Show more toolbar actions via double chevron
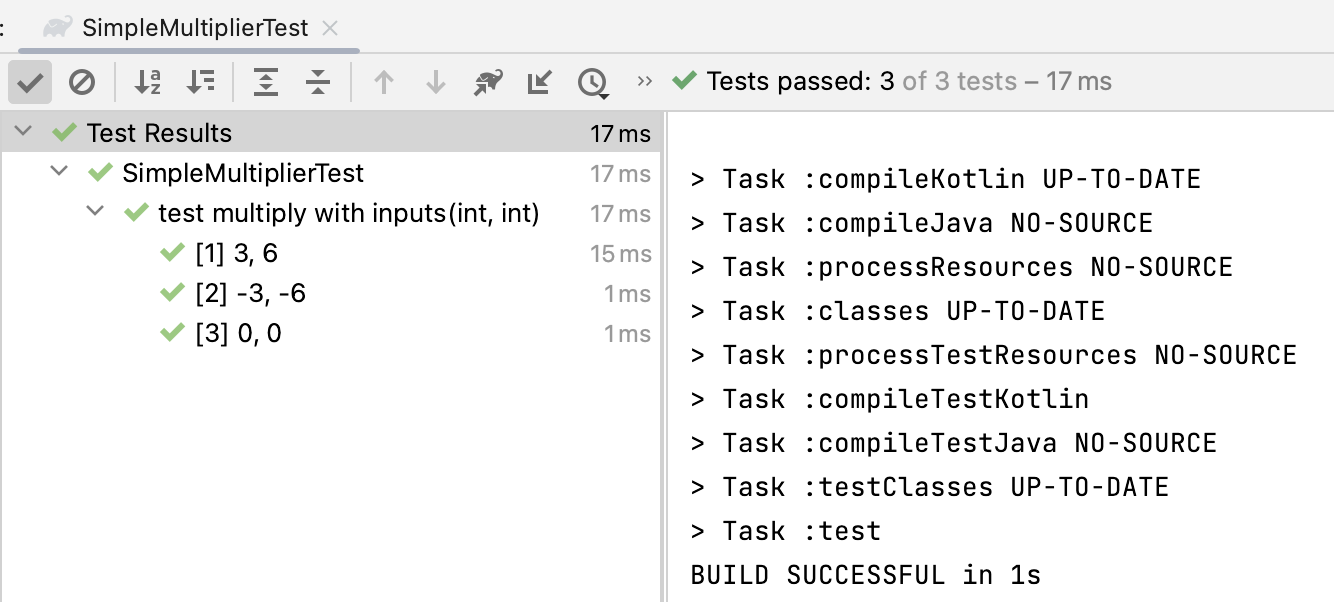1334x602 pixels. click(645, 81)
